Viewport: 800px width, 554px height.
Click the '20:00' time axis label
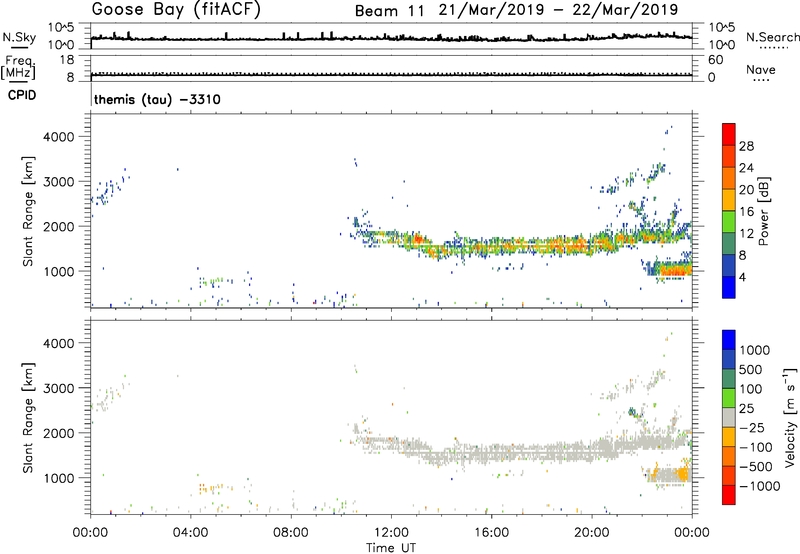[592, 533]
